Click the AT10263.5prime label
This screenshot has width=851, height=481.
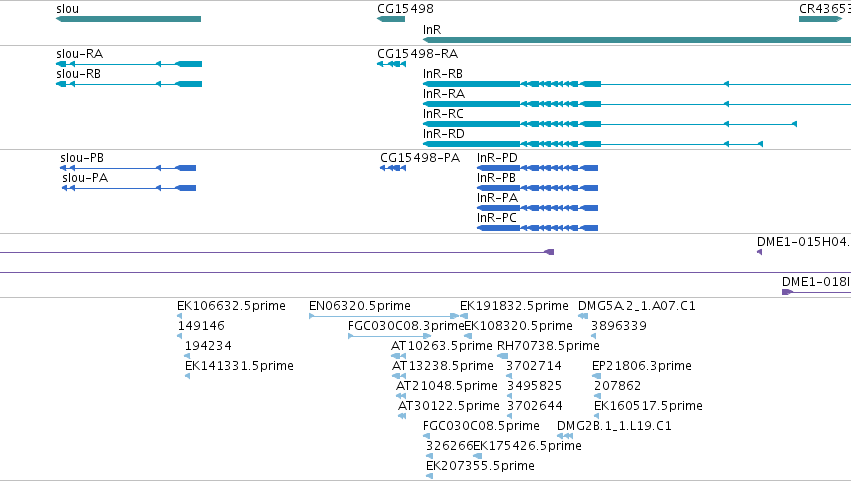click(442, 346)
